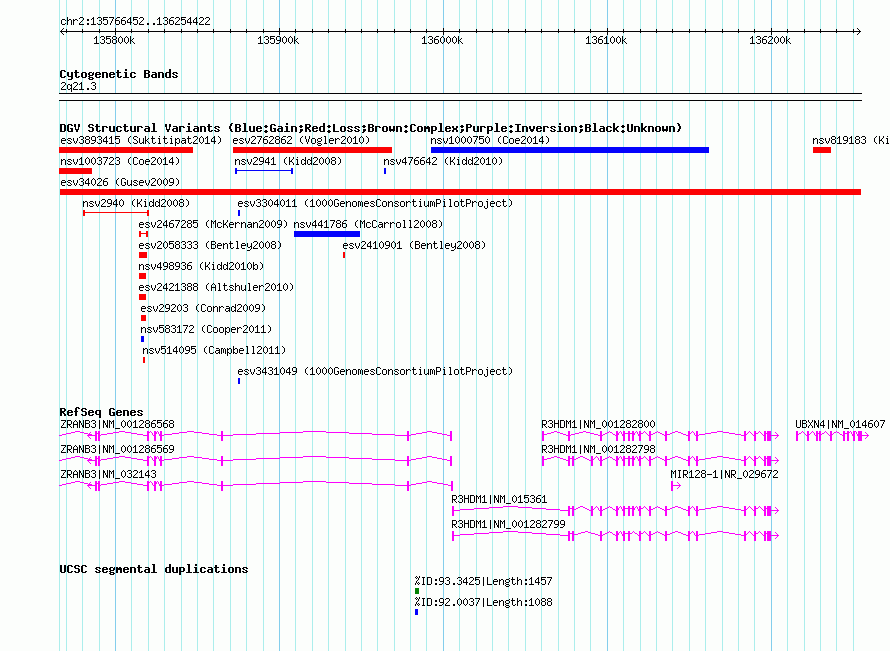The image size is (890, 651).
Task: Click the 136000k ruler tick label
Action: click(442, 40)
